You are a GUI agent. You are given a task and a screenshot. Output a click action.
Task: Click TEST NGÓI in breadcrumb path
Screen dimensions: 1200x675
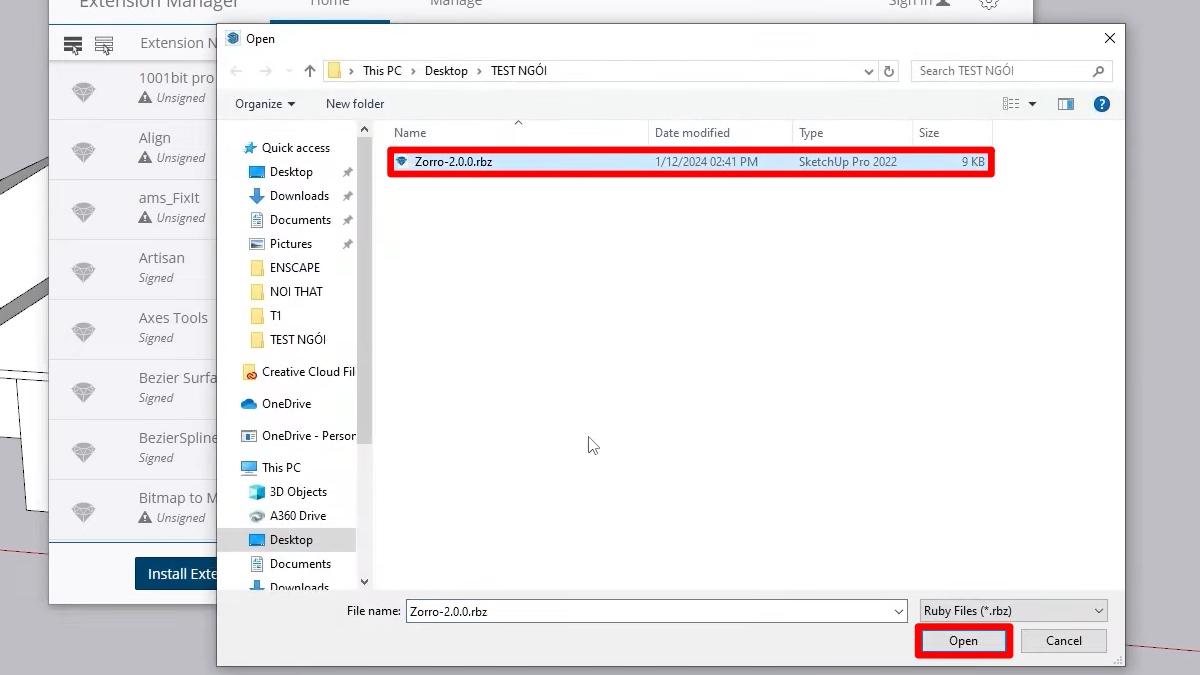(x=518, y=71)
